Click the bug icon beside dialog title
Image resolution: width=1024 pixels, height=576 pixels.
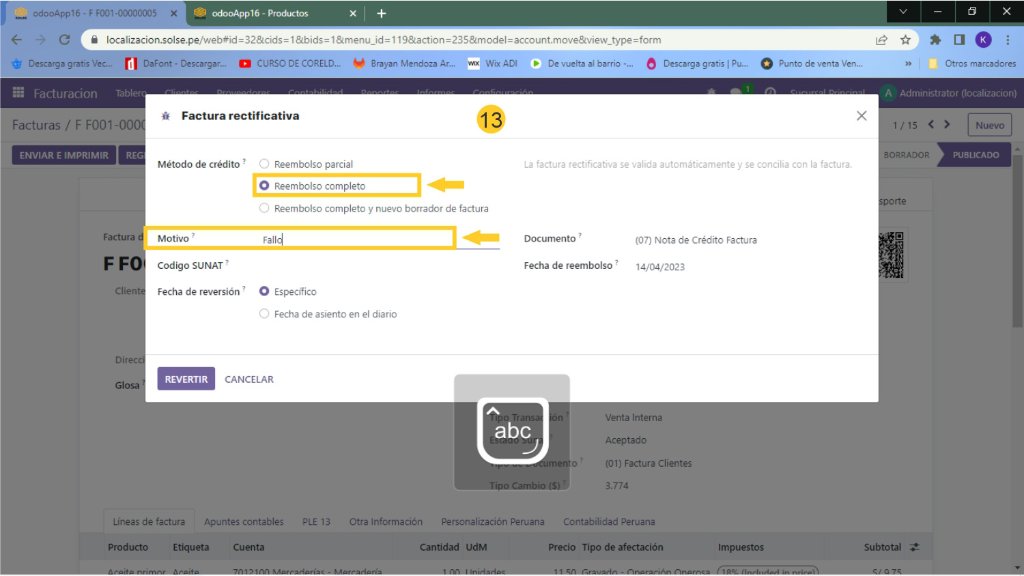coord(166,116)
